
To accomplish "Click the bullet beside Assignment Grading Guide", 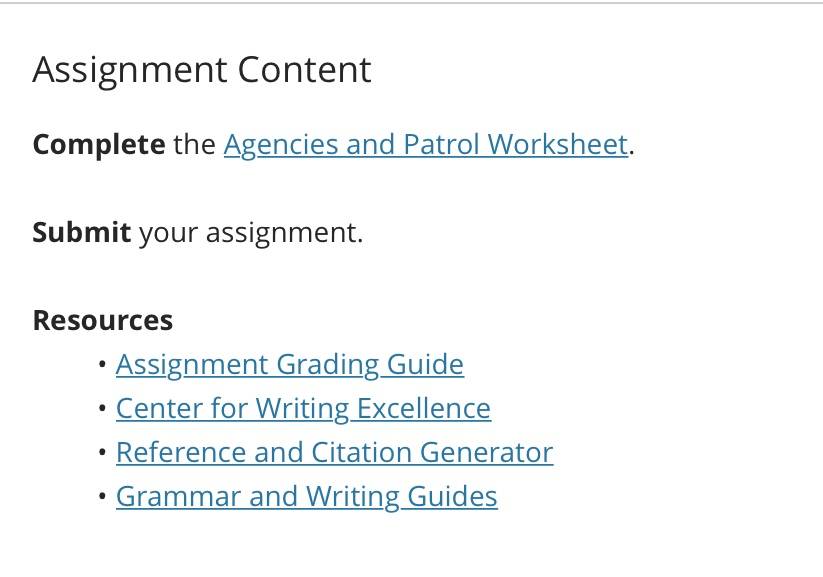I will [x=102, y=364].
